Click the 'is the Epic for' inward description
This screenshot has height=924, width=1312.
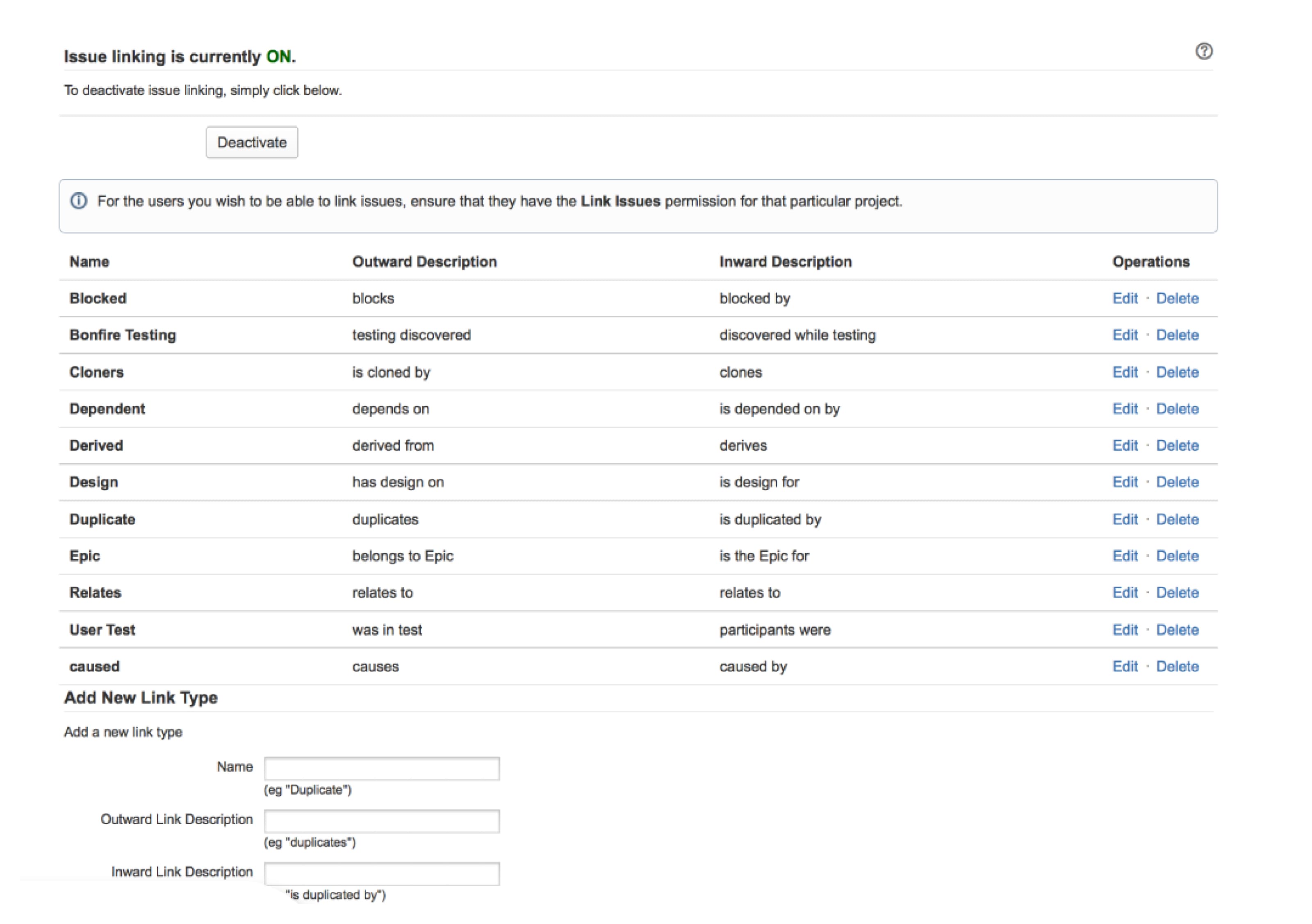pos(764,556)
